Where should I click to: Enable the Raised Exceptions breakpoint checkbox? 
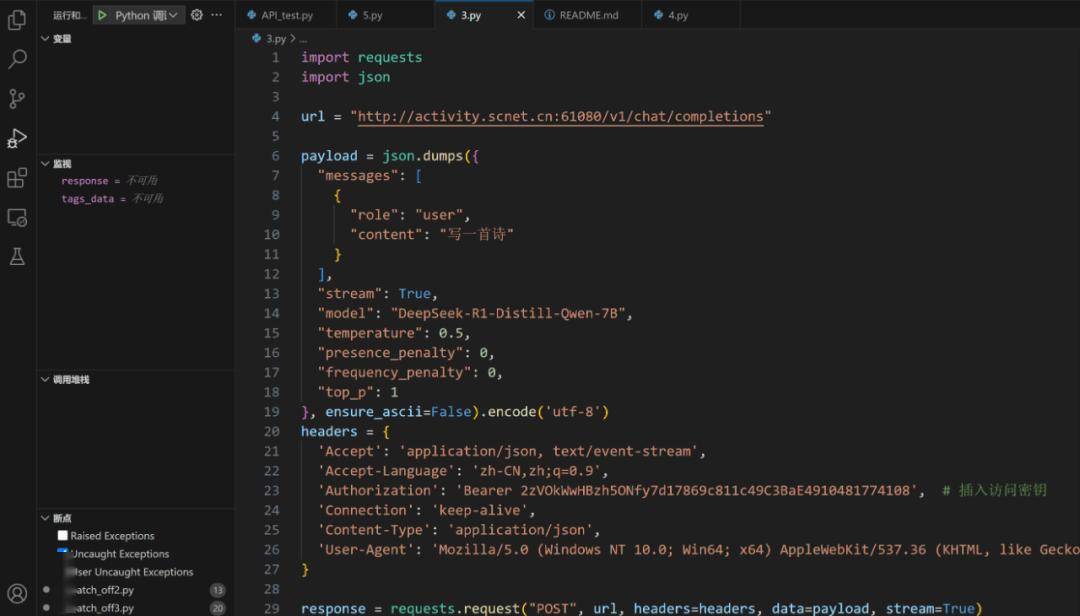pyautogui.click(x=63, y=536)
